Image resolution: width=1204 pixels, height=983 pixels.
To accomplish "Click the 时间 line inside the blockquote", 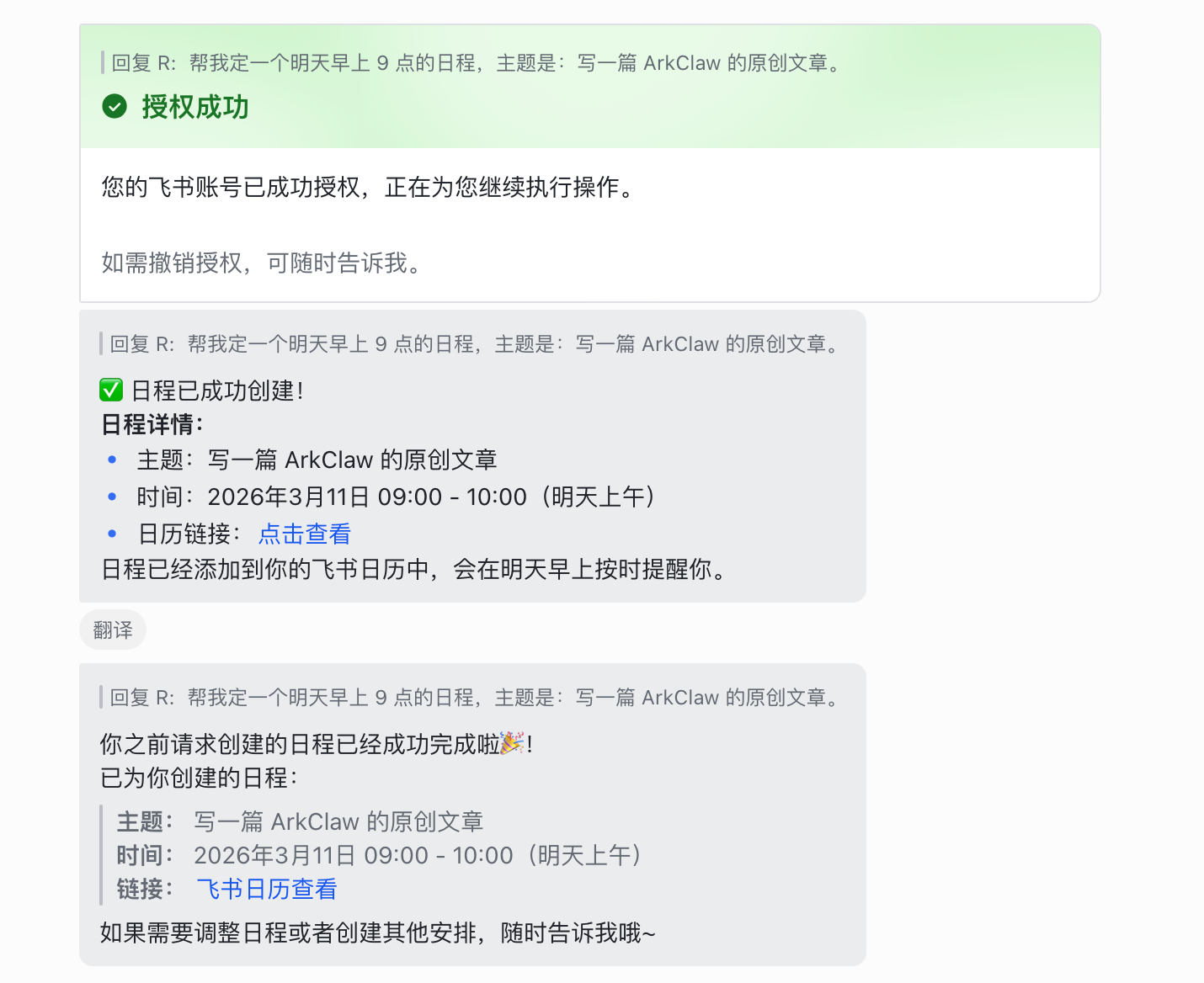I will 379,855.
